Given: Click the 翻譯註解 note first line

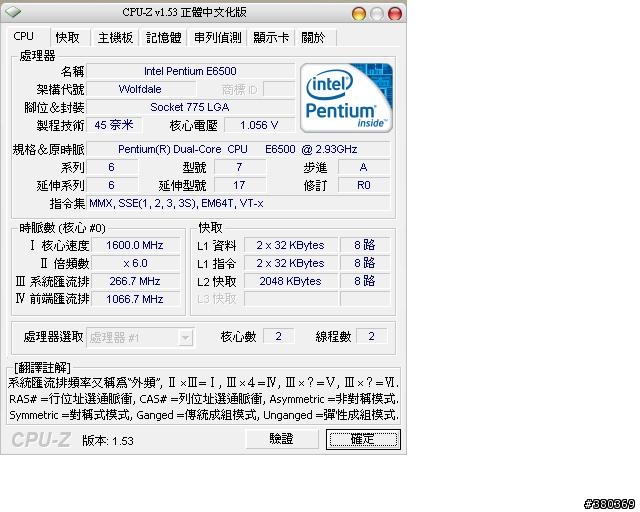Looking at the screenshot, I should tap(204, 383).
